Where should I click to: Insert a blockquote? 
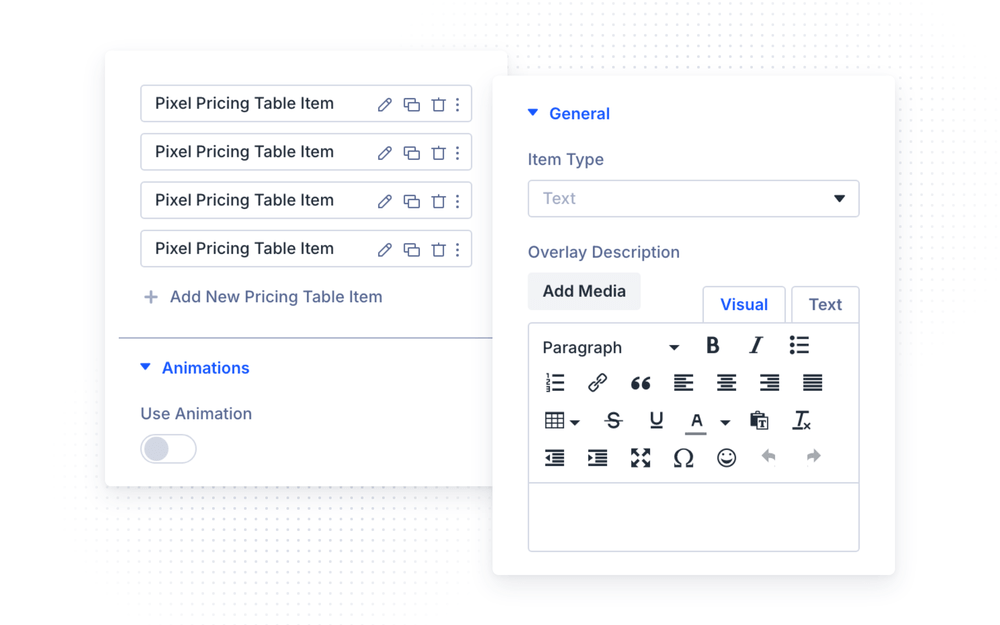tap(640, 383)
